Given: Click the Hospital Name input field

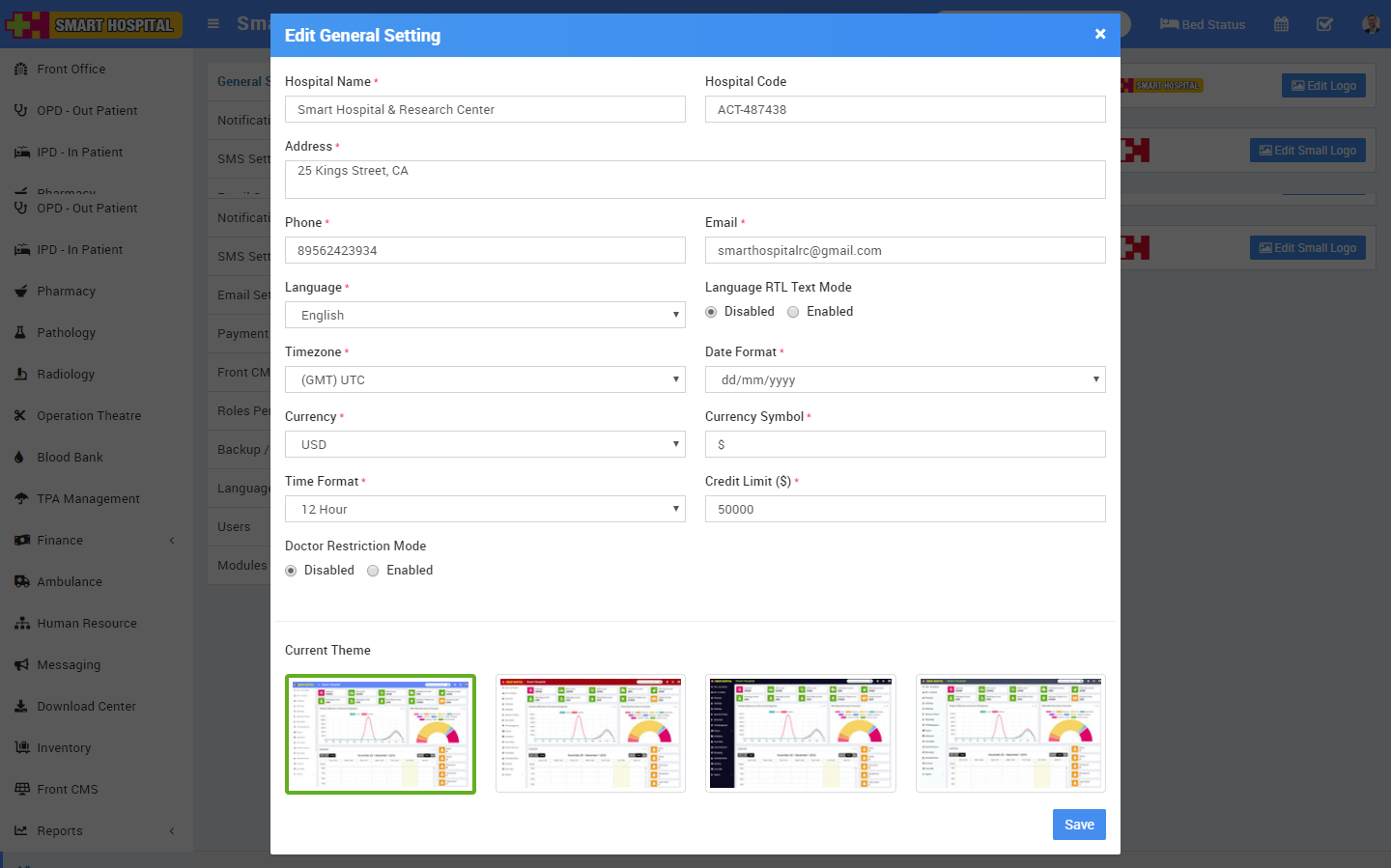Looking at the screenshot, I should pos(485,109).
